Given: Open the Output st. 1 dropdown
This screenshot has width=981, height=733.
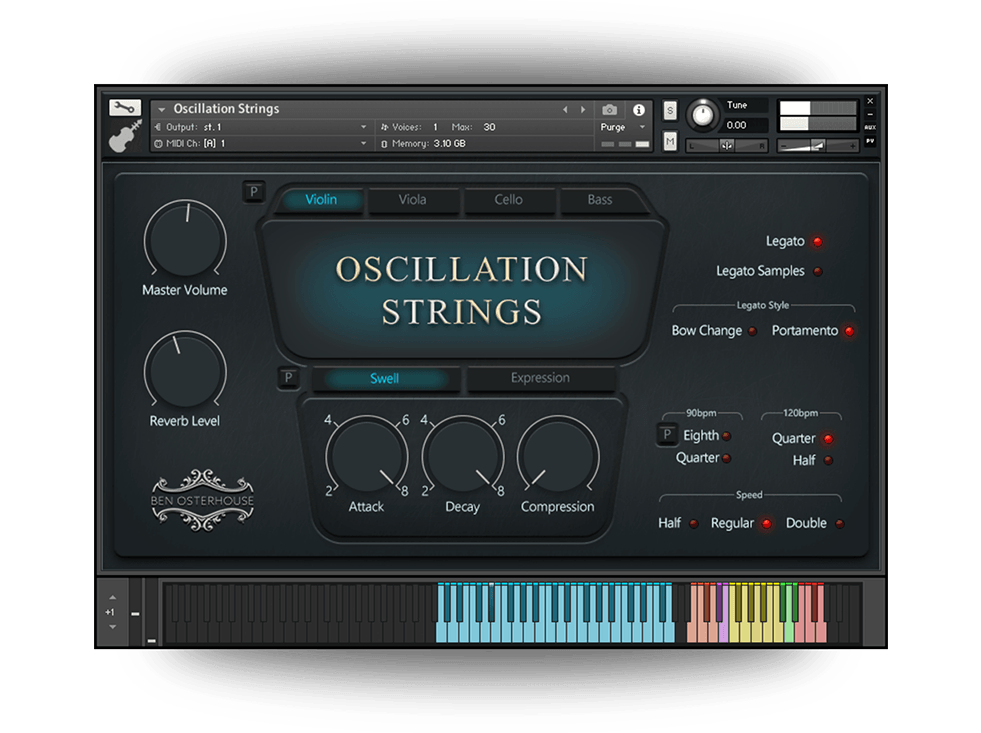Looking at the screenshot, I should (363, 127).
